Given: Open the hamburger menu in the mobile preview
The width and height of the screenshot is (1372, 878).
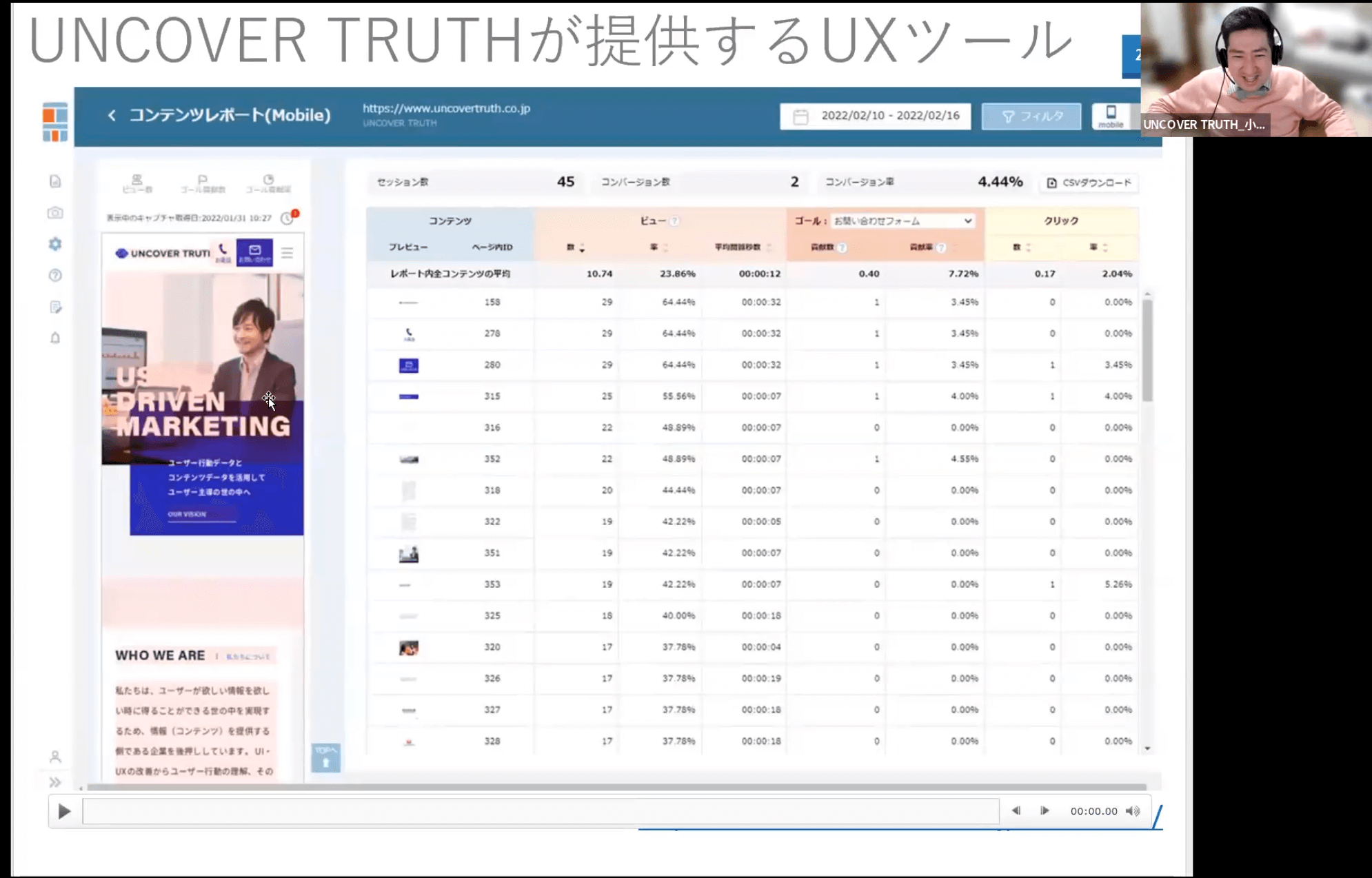Looking at the screenshot, I should coord(288,252).
